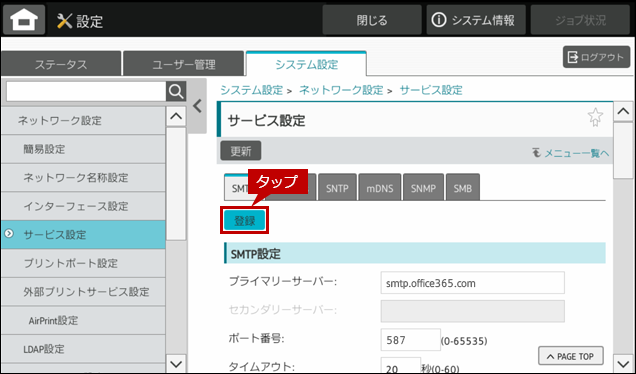
Task: Tap the 更新 button
Action: 241,151
